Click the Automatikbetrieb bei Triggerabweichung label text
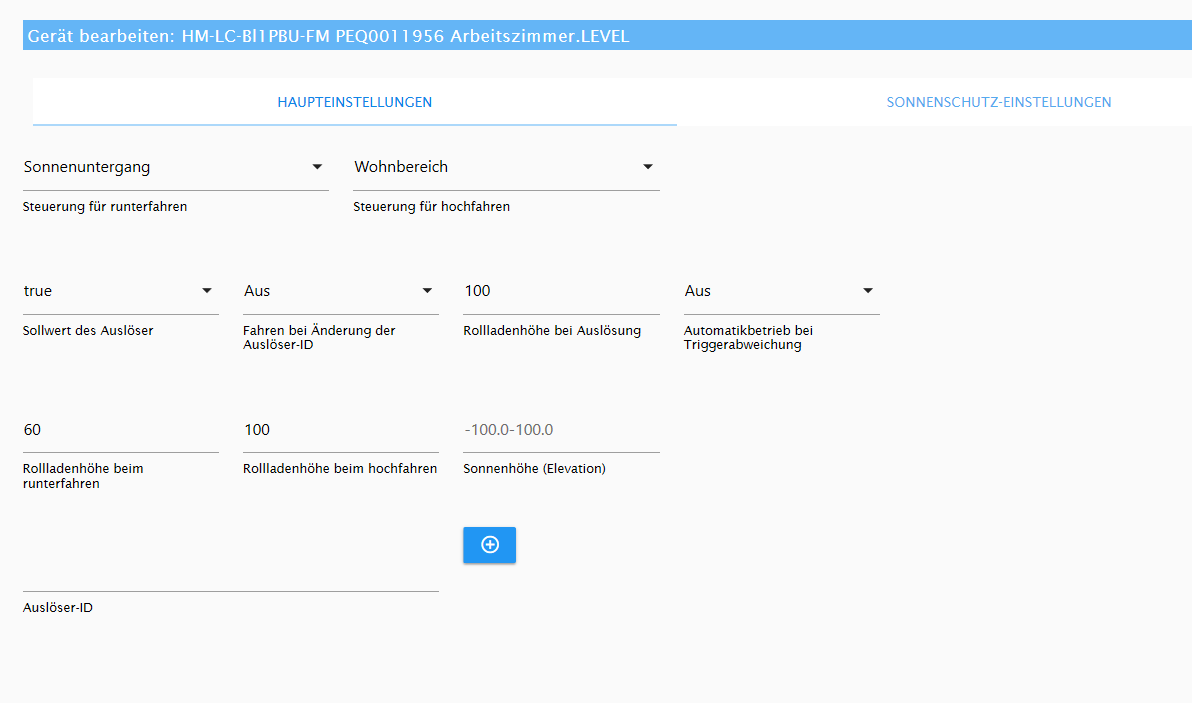This screenshot has height=703, width=1192. tap(748, 338)
